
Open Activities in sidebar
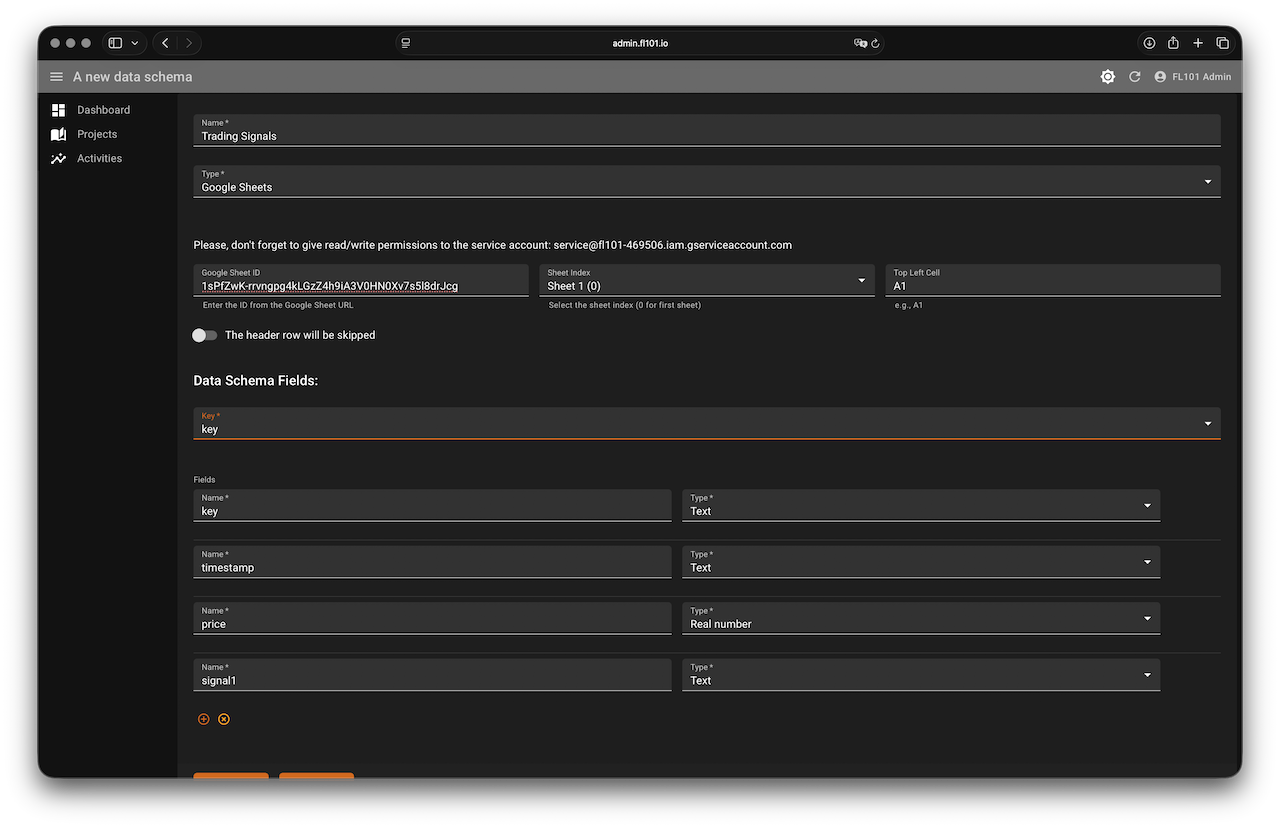pyautogui.click(x=99, y=158)
